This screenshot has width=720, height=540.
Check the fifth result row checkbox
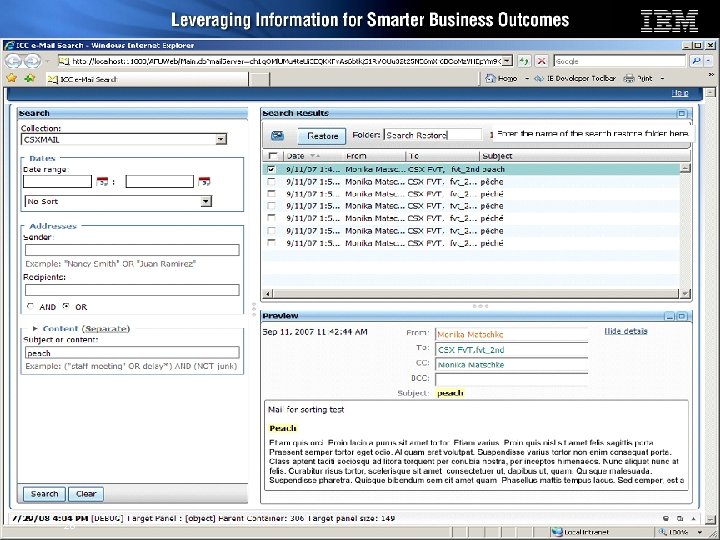click(x=271, y=219)
